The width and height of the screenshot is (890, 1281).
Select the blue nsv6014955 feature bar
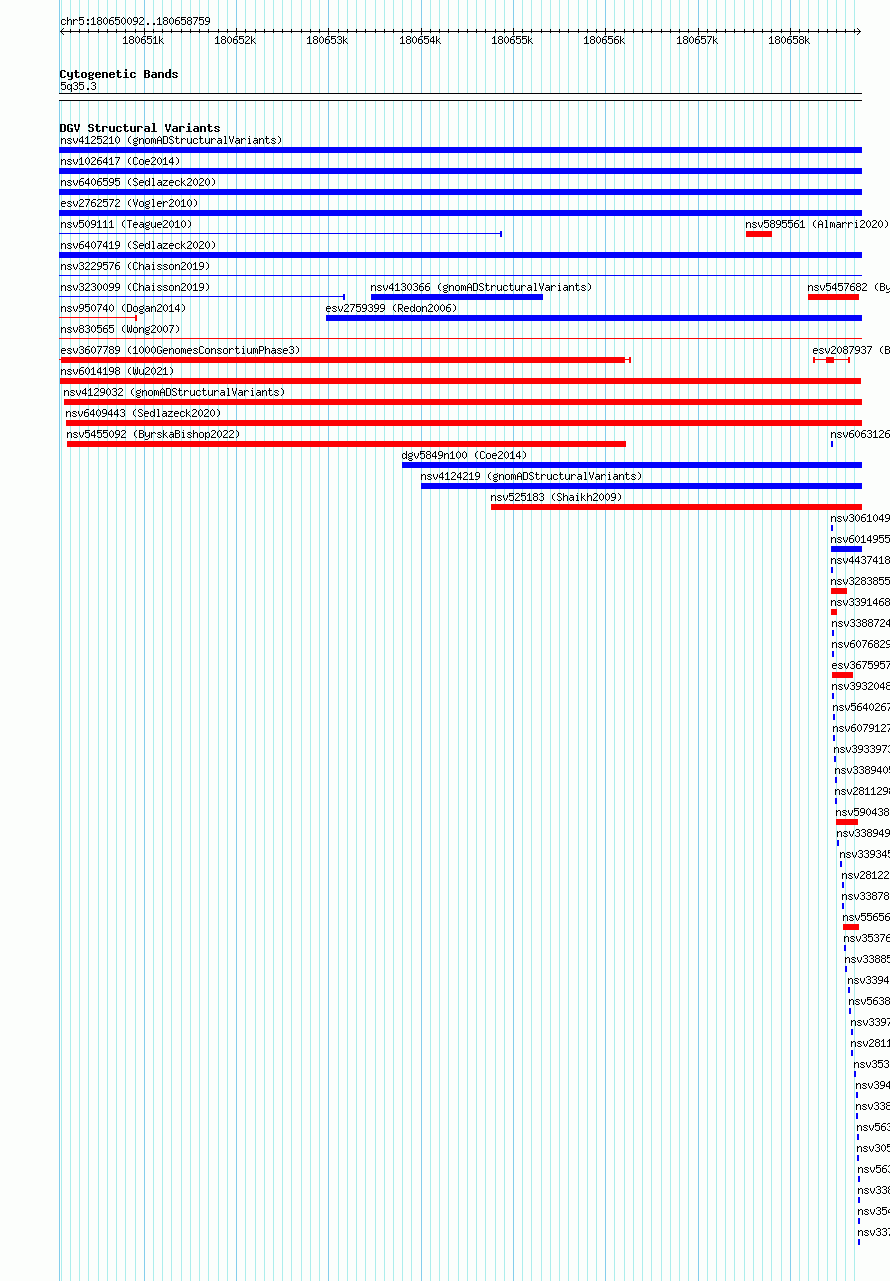pyautogui.click(x=846, y=549)
